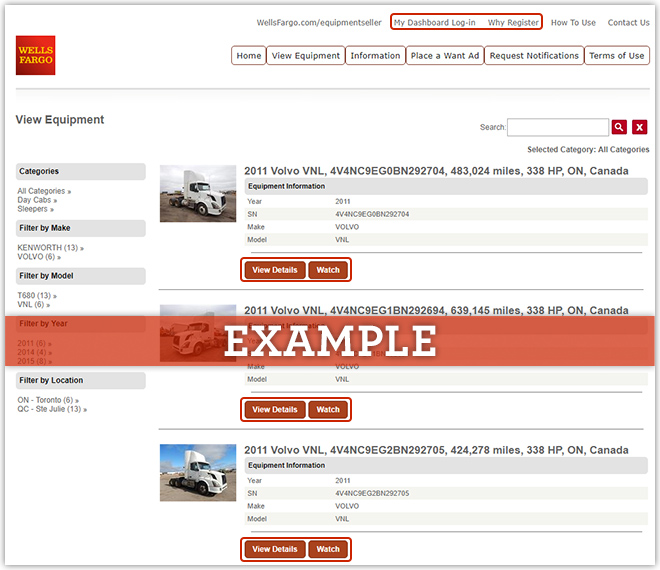Open the Home menu tab

click(249, 56)
